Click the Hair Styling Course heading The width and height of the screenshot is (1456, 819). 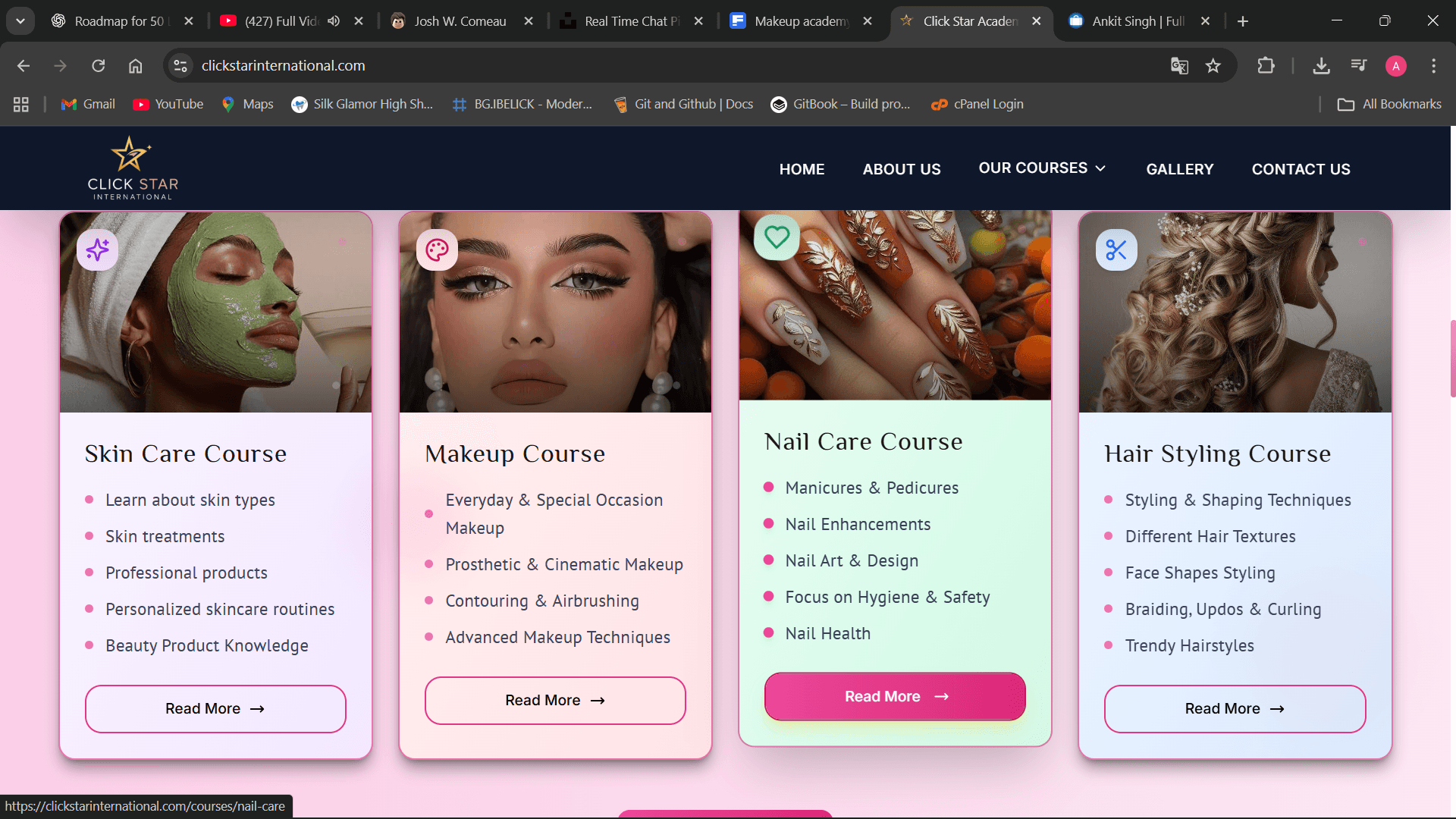(1218, 453)
